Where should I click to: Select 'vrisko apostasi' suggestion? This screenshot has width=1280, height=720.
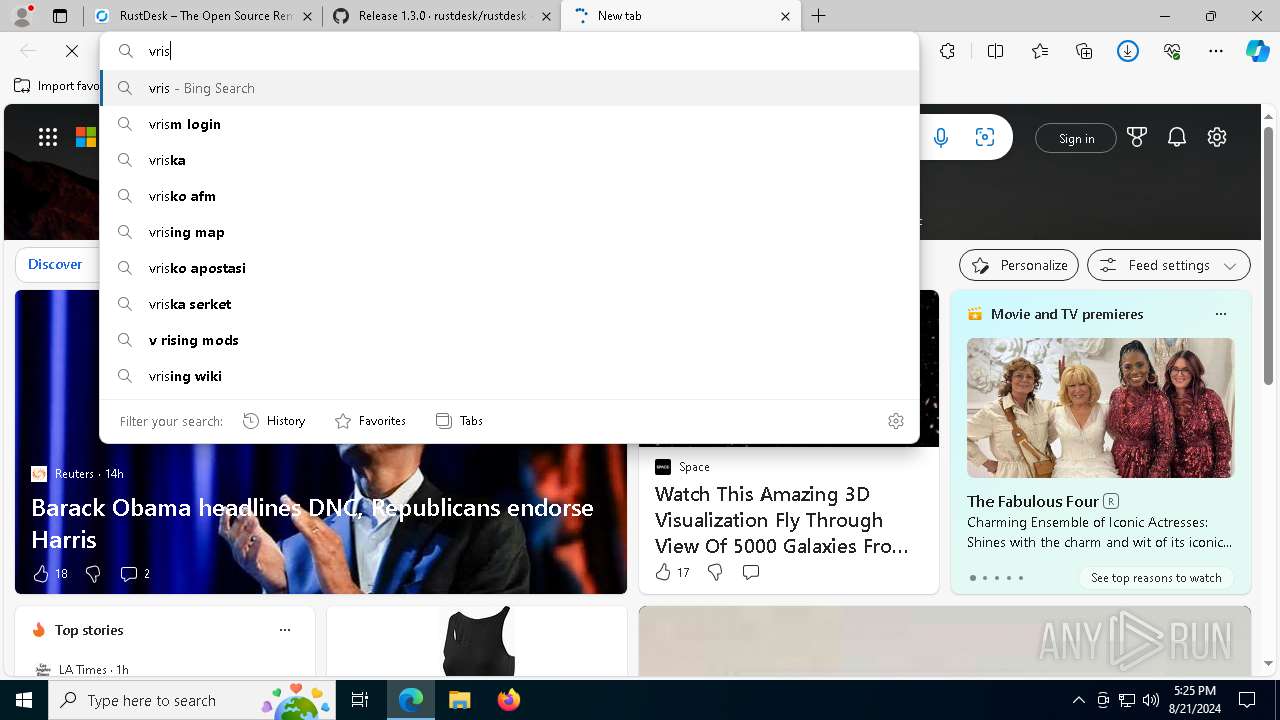pos(509,268)
